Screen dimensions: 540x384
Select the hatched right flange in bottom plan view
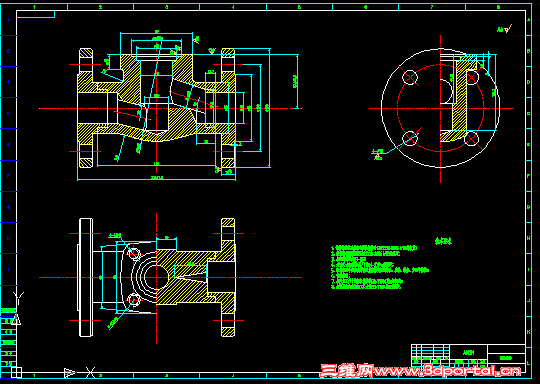pos(228,277)
